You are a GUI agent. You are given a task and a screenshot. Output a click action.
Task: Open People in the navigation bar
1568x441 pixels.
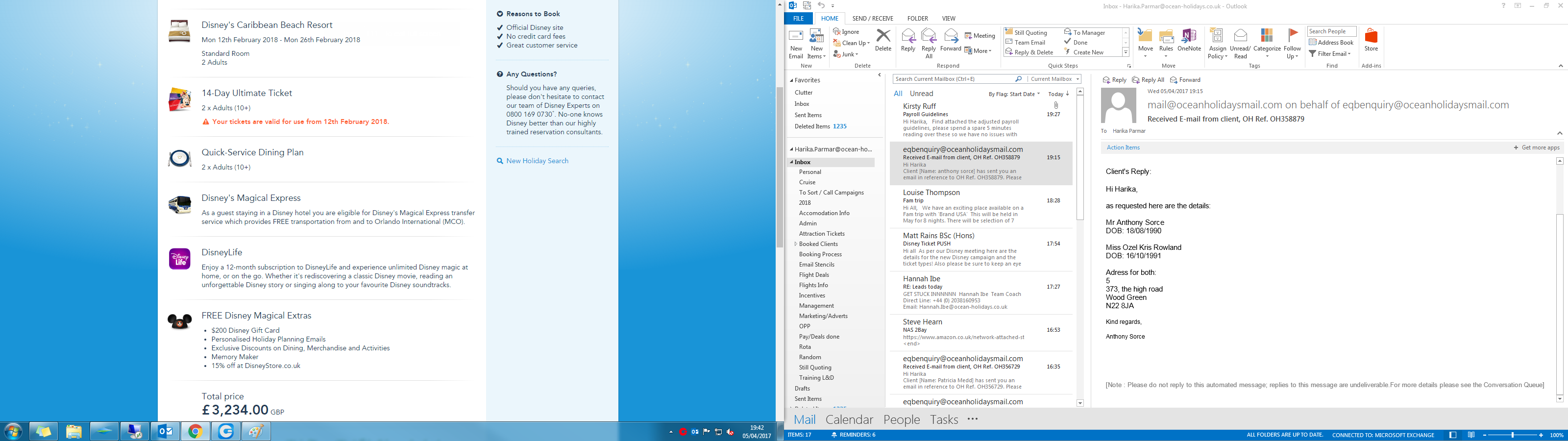pos(902,419)
